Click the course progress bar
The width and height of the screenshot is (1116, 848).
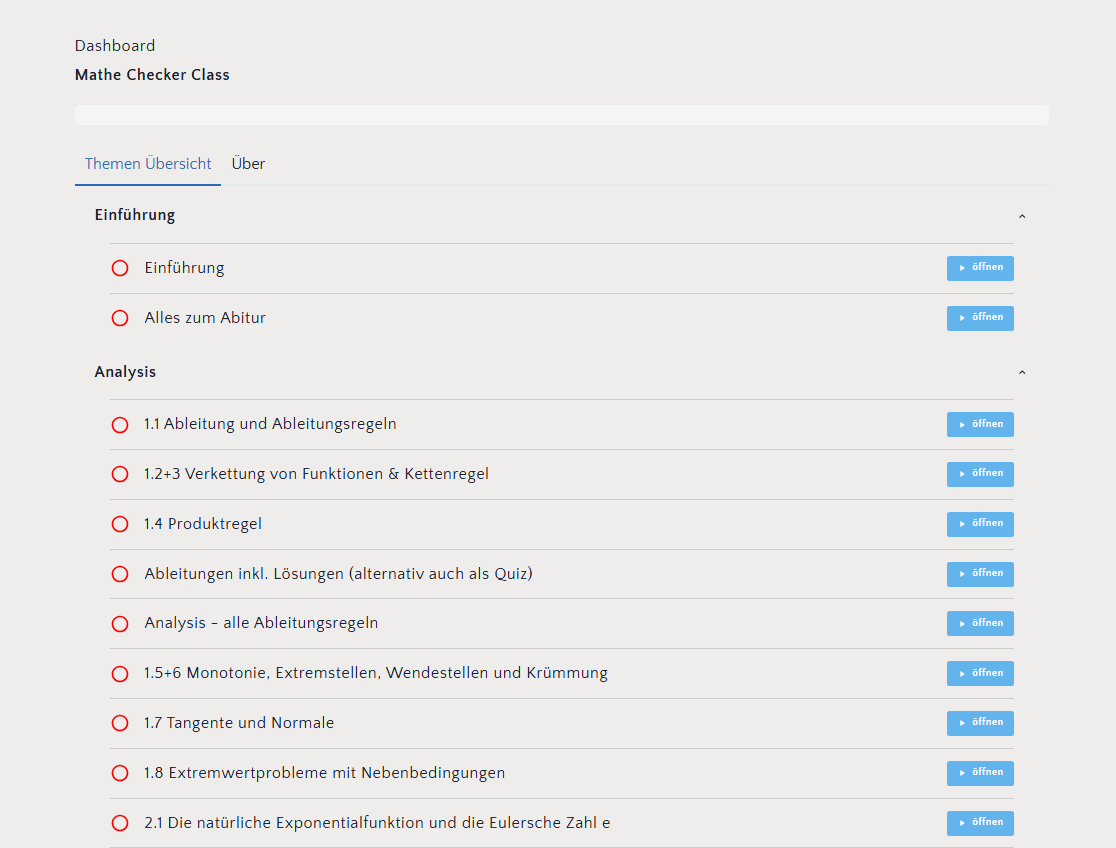point(561,115)
